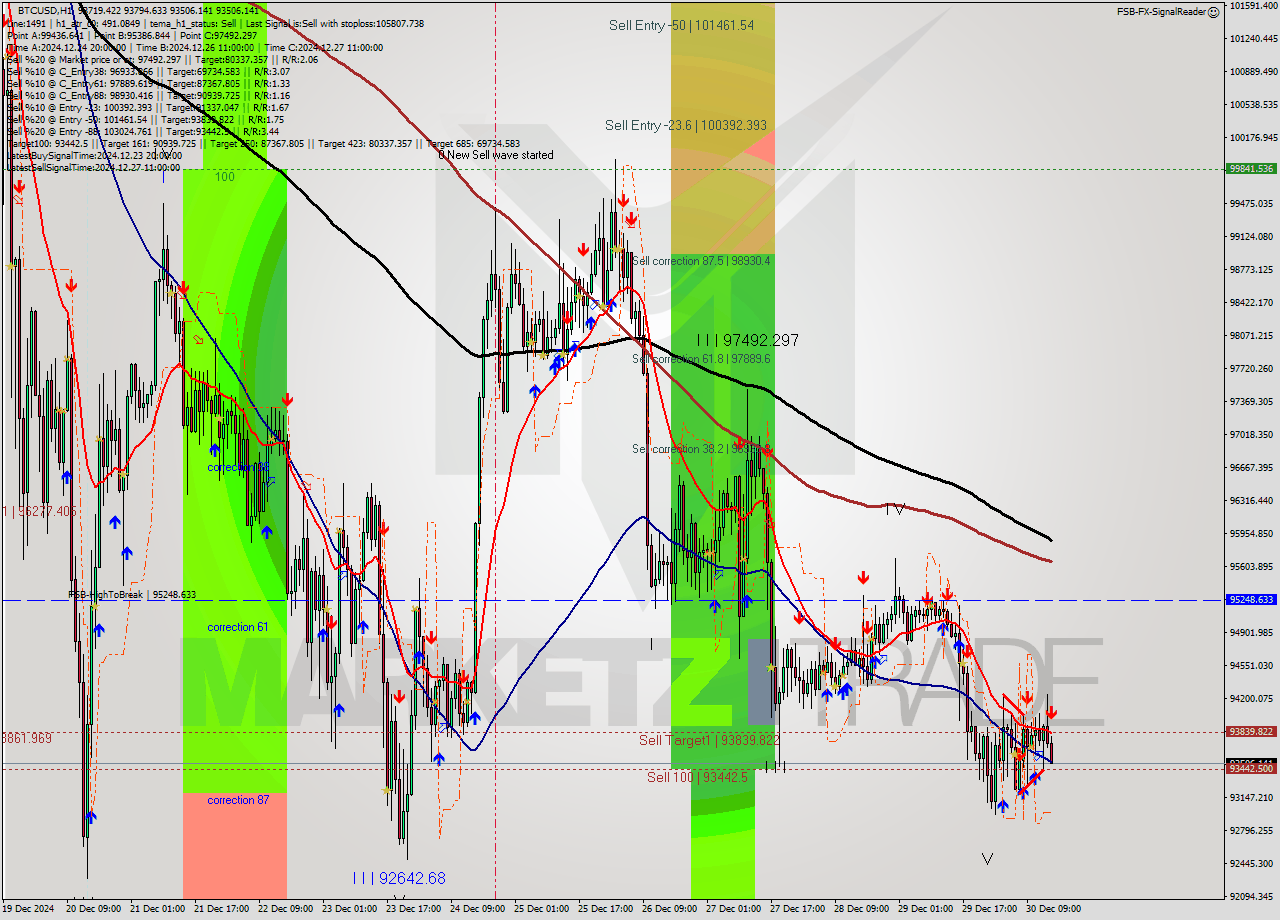The height and width of the screenshot is (920, 1280).
Task: Click the 94551.030 price scale value
Action: click(1253, 666)
